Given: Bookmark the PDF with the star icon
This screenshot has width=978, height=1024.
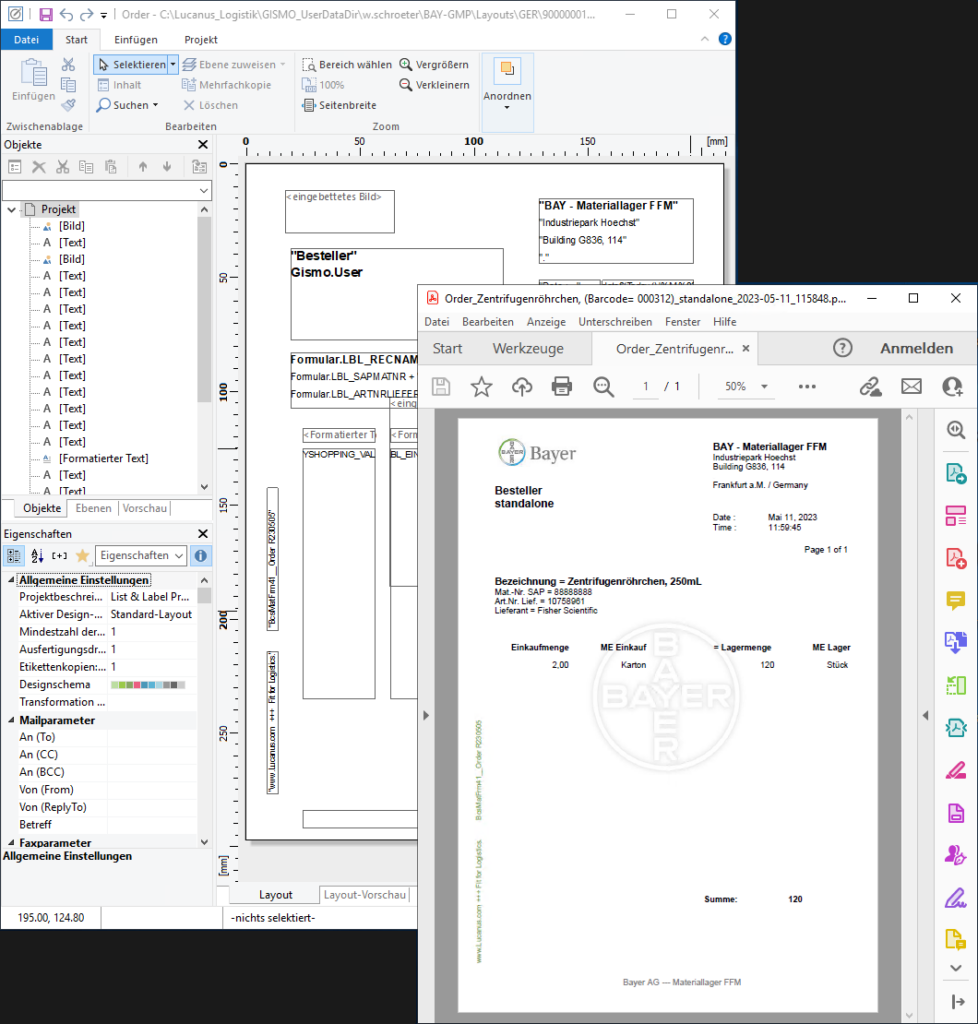Looking at the screenshot, I should pos(481,387).
